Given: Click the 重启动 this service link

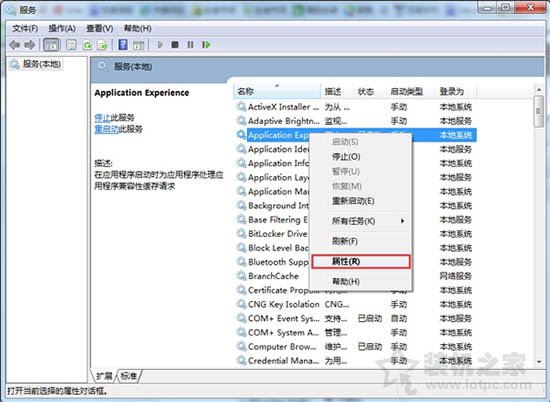Looking at the screenshot, I should [x=106, y=129].
